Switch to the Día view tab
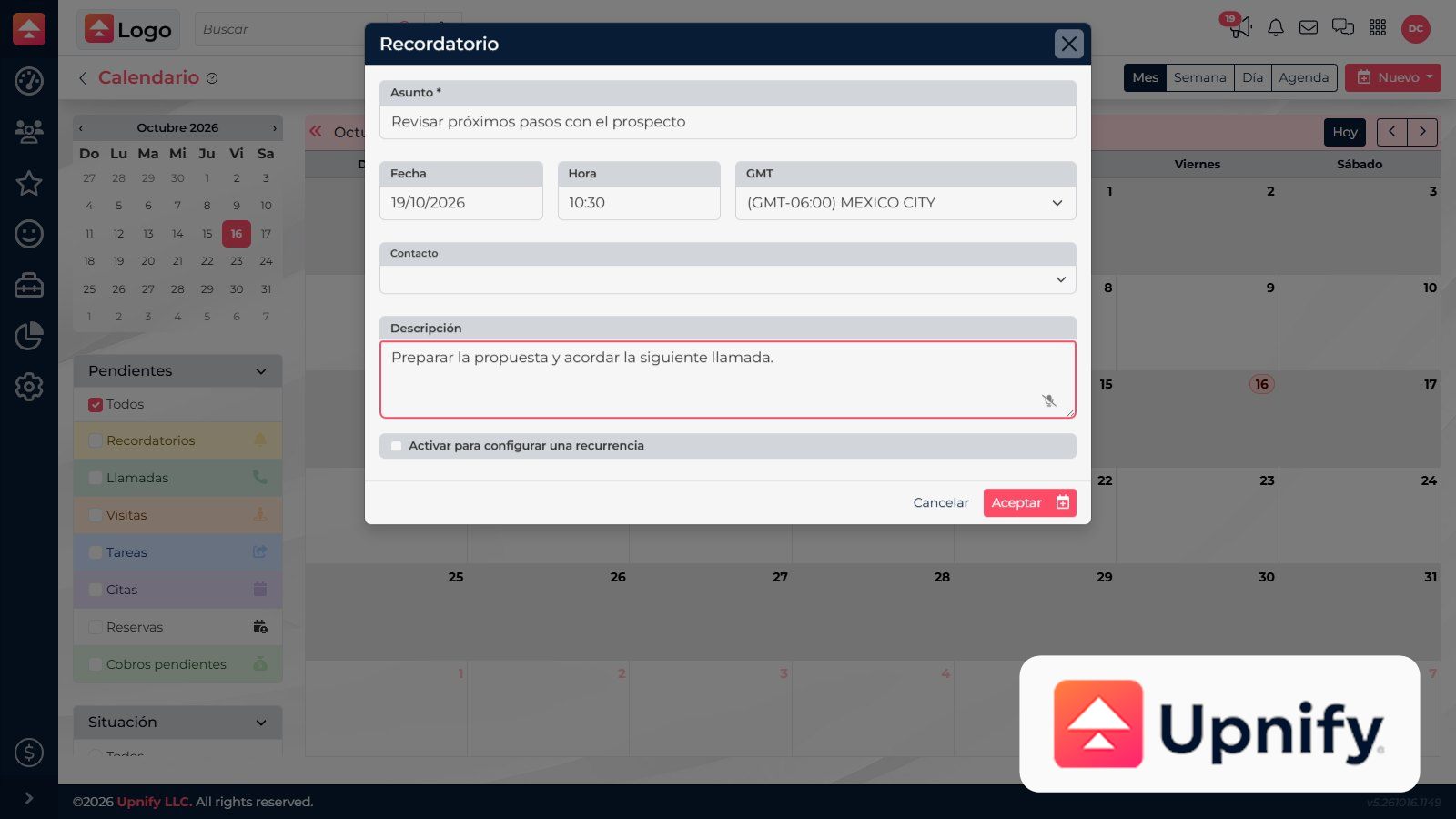Screen dimensions: 1456x819 pos(1252,77)
